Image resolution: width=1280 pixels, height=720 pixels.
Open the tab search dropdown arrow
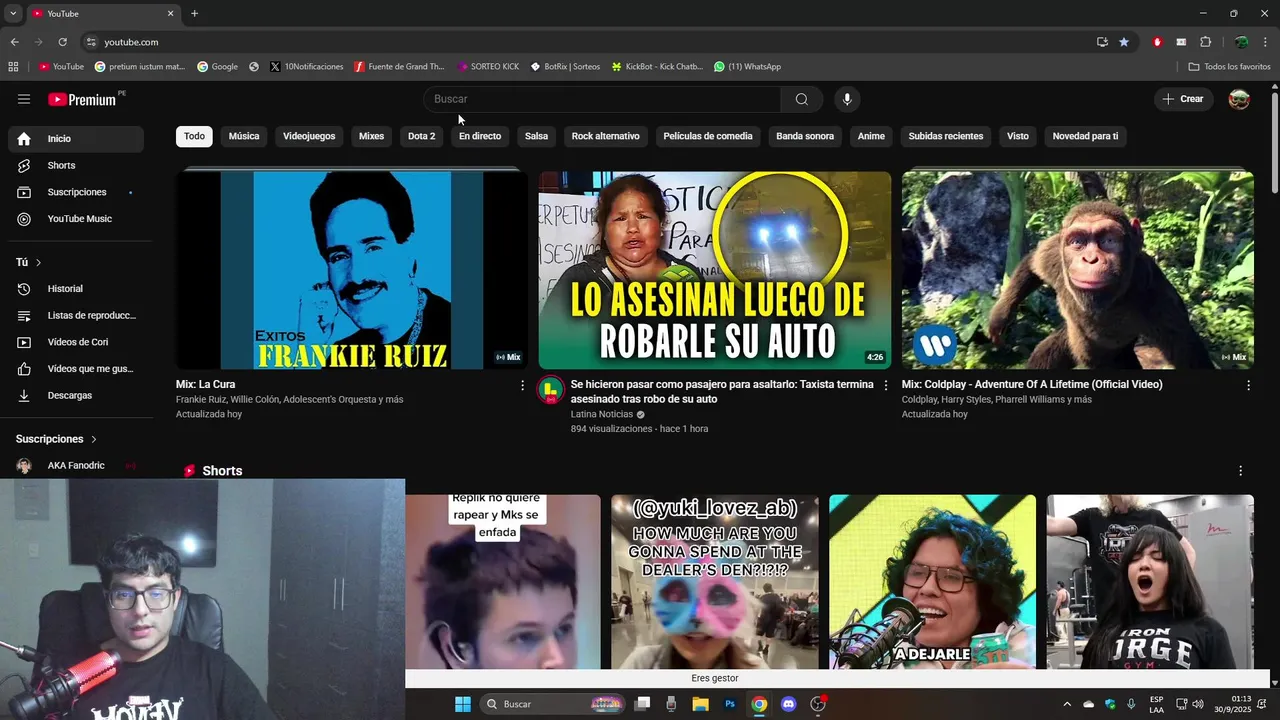pos(13,14)
